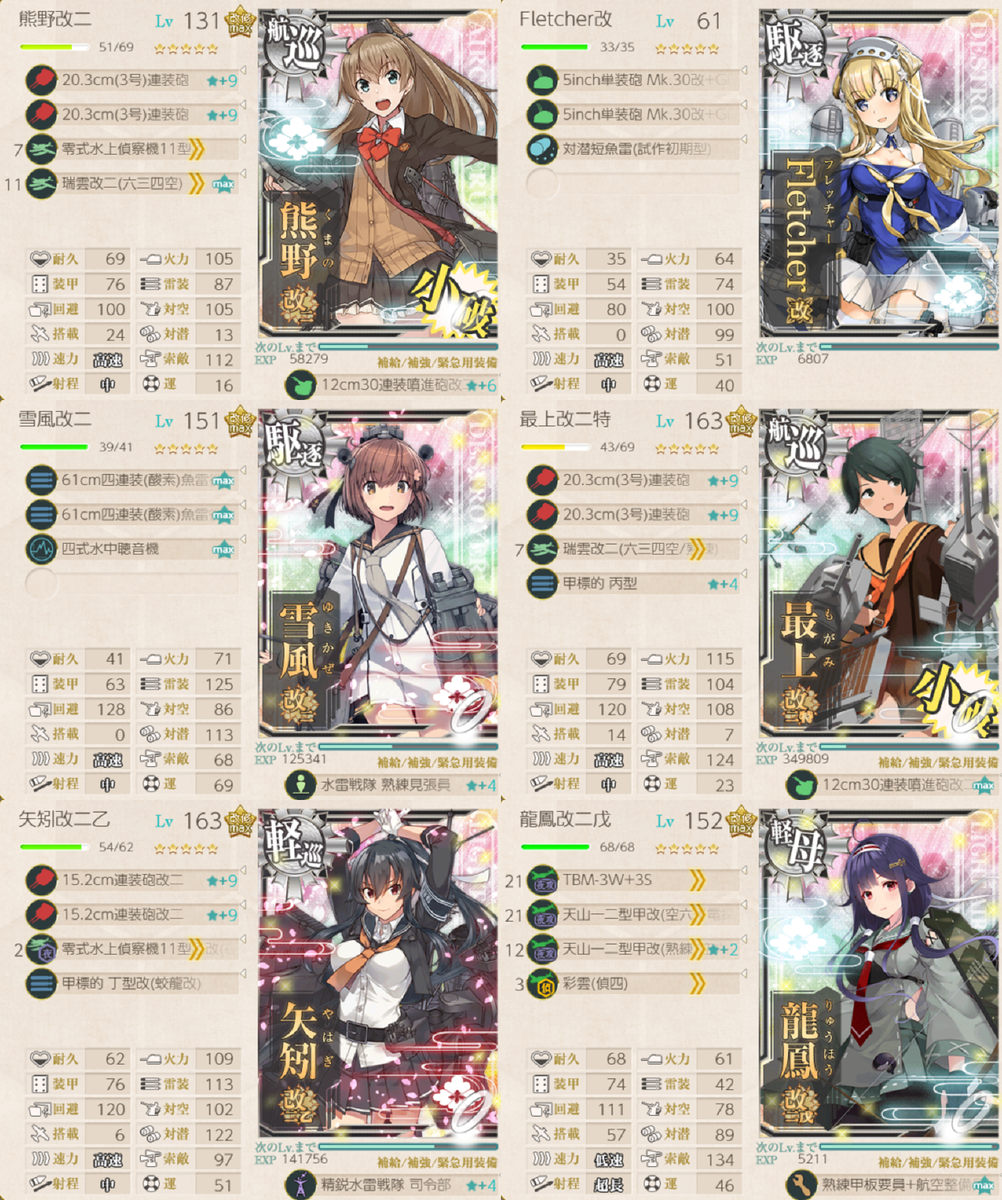1002x1200 pixels.
Task: Open Yahagi's first 15.2cm連装砲改二 slot
Action: point(132,881)
